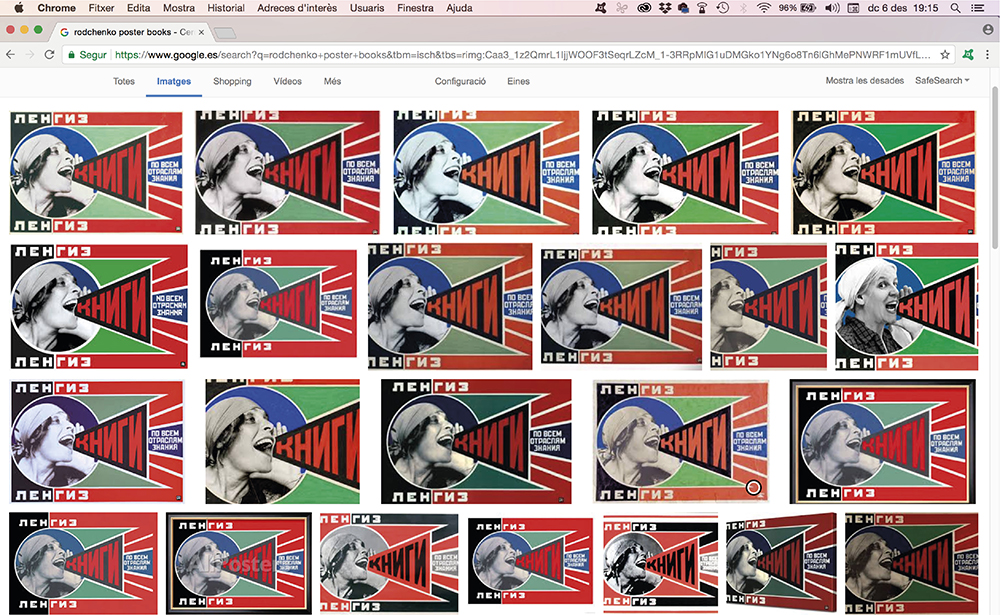The width and height of the screenshot is (1000, 615).
Task: Open the Mostra menu
Action: coord(179,8)
